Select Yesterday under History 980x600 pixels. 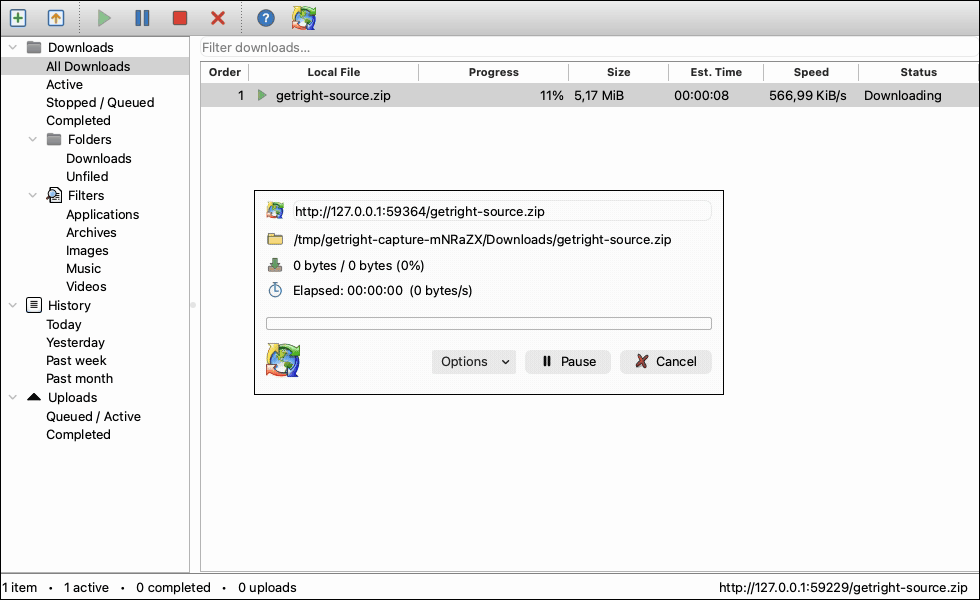coord(75,342)
